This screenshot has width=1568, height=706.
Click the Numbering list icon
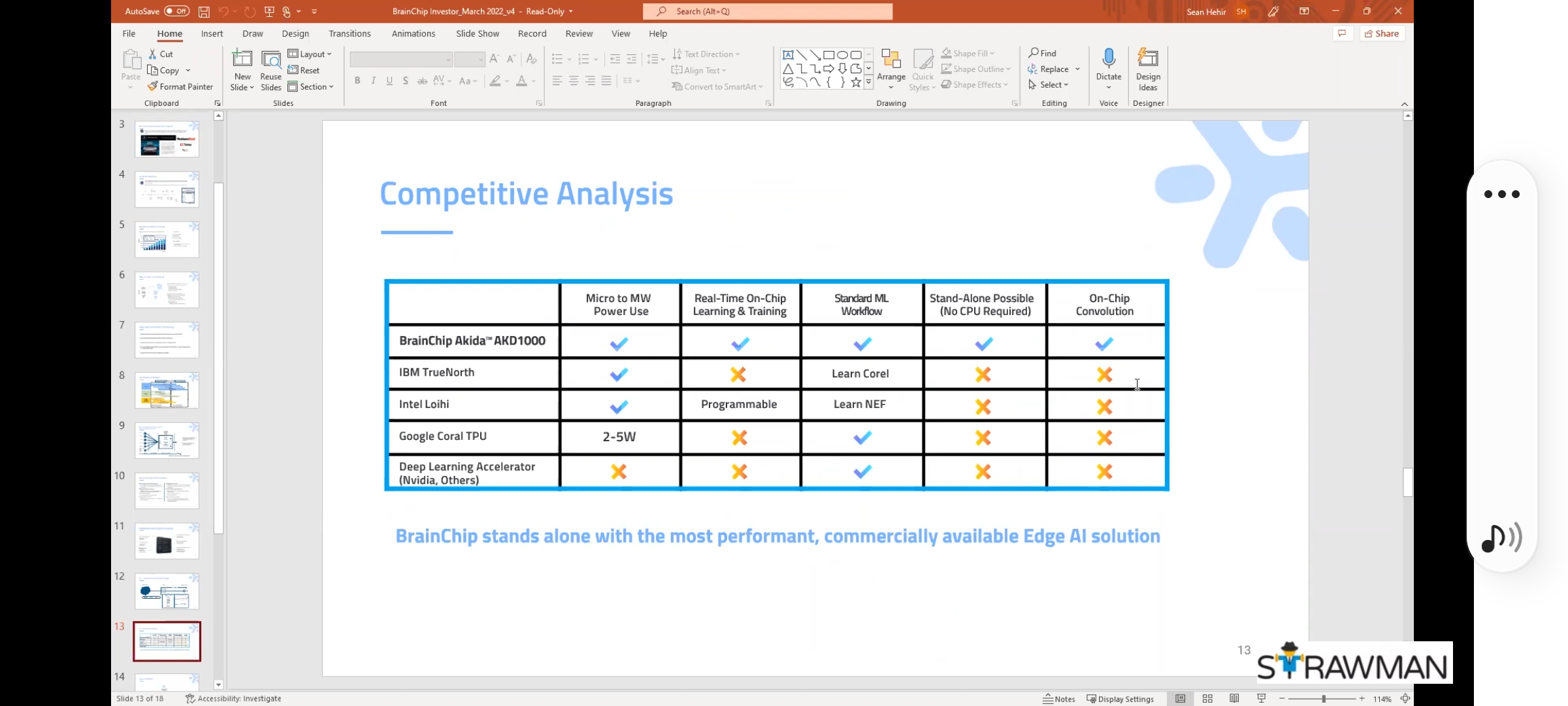[583, 59]
